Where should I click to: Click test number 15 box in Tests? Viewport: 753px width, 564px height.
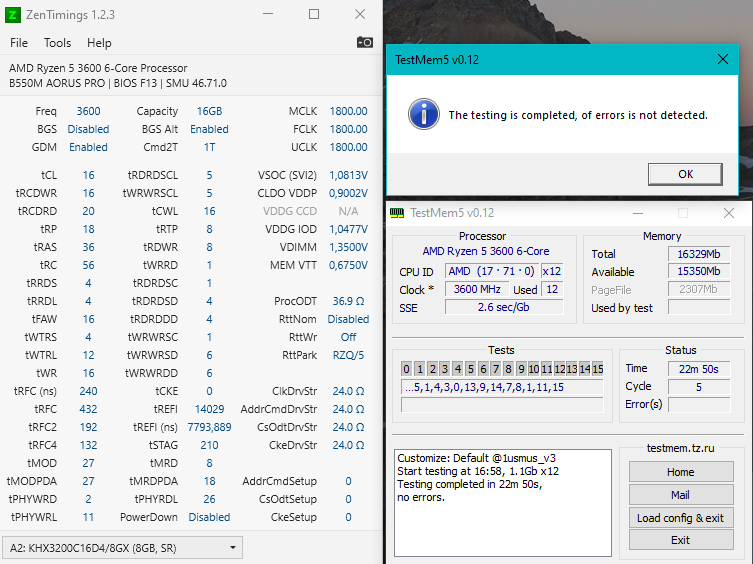point(597,369)
